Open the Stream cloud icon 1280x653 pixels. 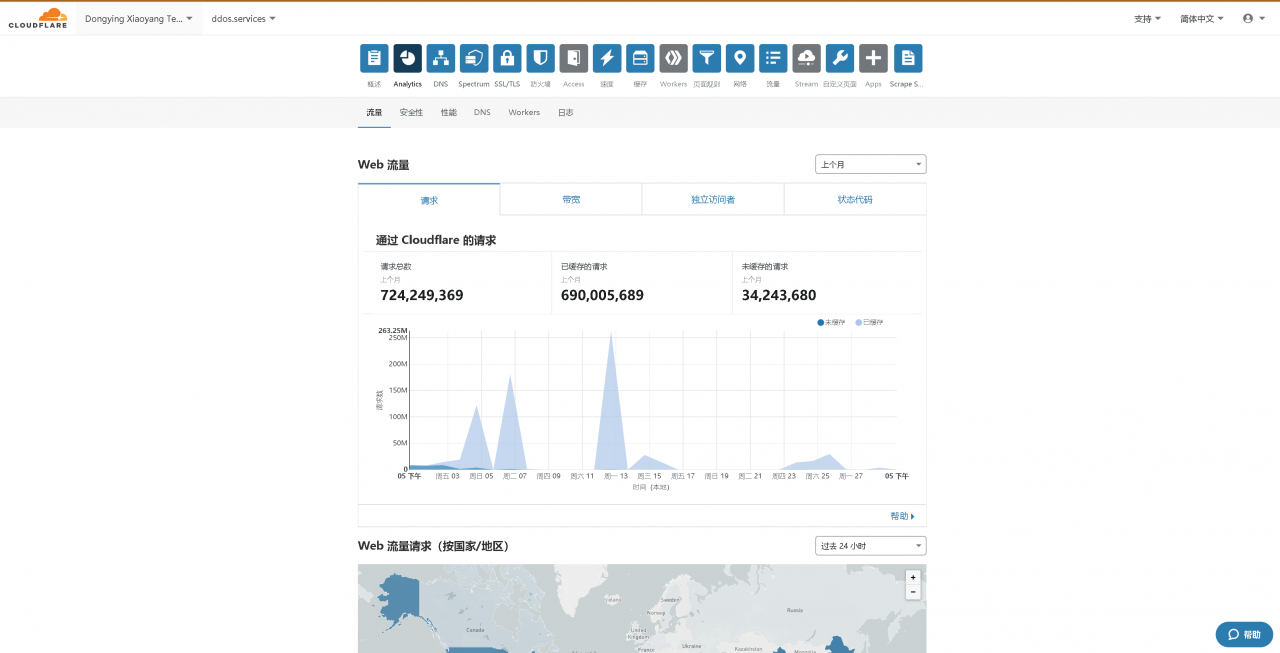click(x=807, y=58)
